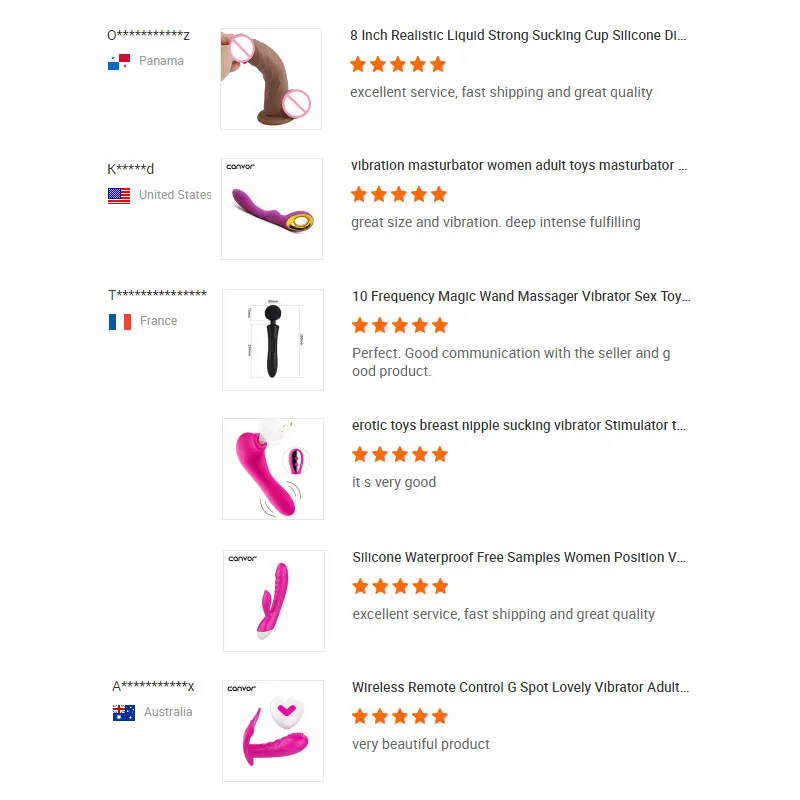Viewport: 800px width, 800px height.
Task: Click the Australia country label
Action: (168, 712)
